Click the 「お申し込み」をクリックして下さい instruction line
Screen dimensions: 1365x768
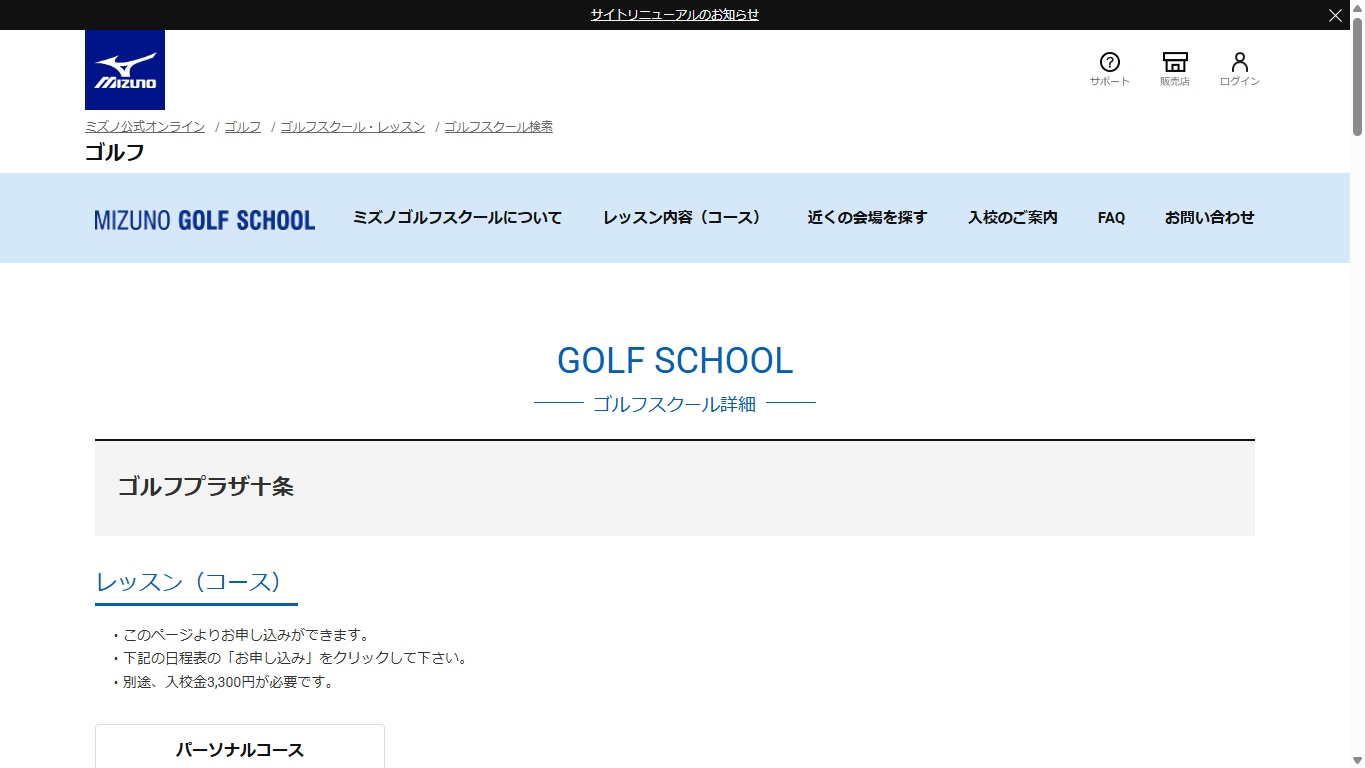pos(289,659)
